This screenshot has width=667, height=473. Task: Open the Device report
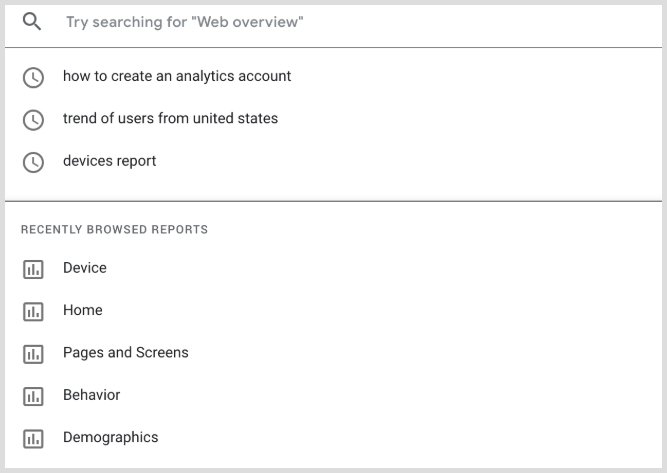click(x=84, y=268)
